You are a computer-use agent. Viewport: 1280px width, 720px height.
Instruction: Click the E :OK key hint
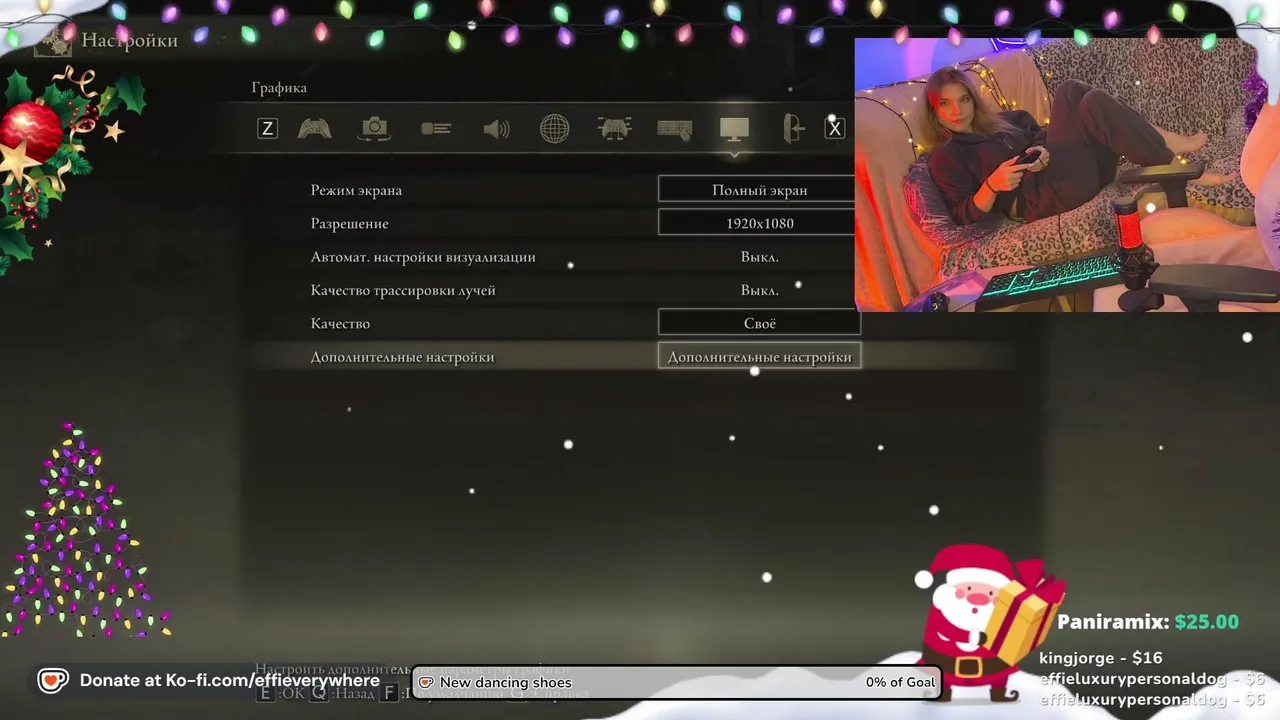pyautogui.click(x=281, y=693)
